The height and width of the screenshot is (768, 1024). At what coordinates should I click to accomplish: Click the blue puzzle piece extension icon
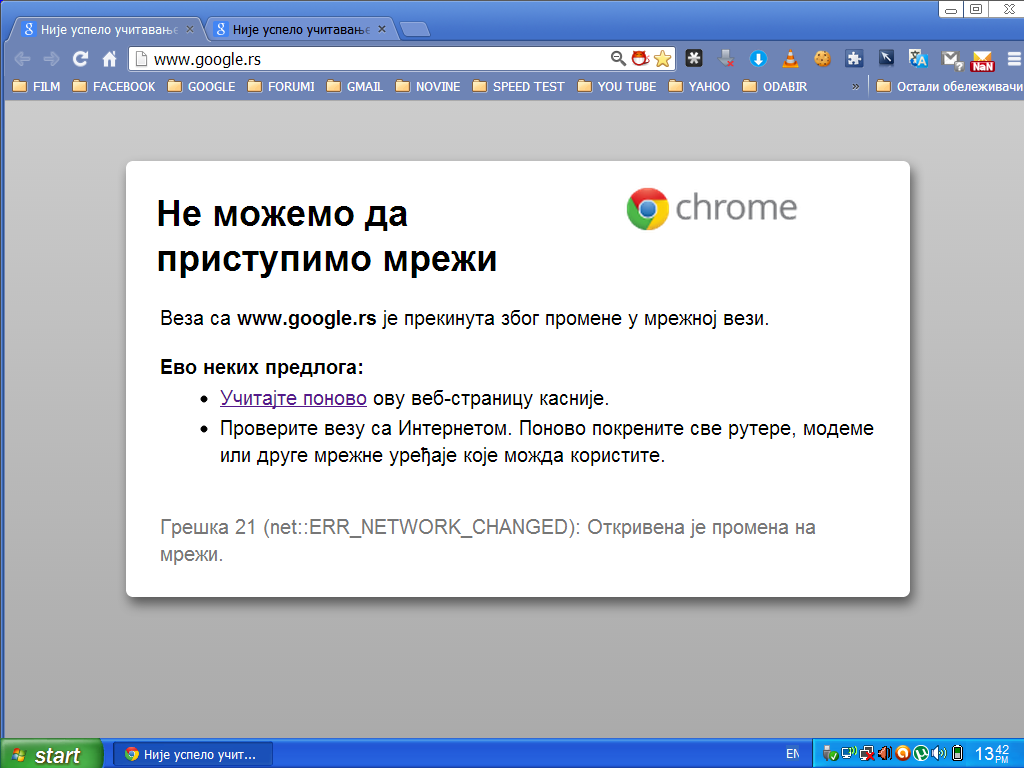coord(854,59)
